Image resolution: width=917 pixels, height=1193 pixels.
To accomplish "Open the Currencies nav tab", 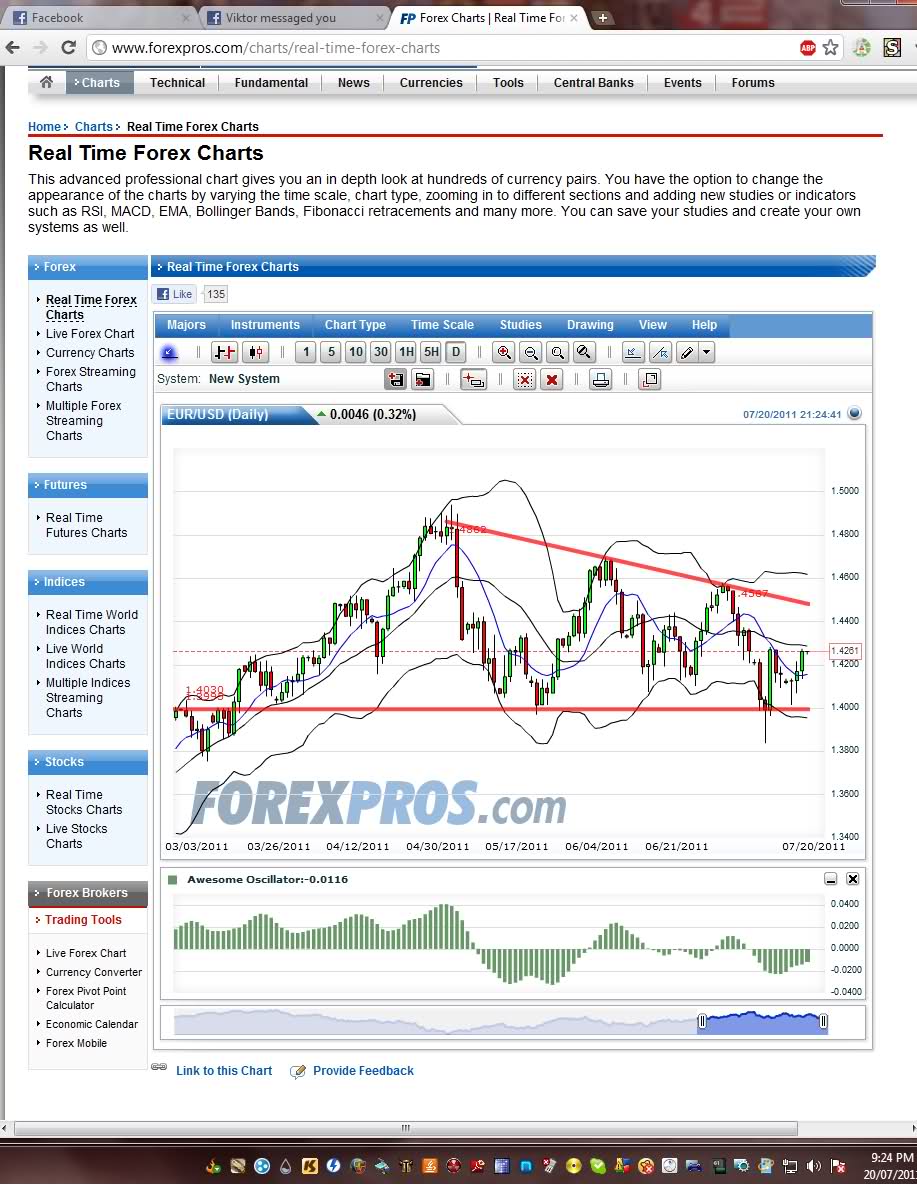I will click(x=431, y=83).
